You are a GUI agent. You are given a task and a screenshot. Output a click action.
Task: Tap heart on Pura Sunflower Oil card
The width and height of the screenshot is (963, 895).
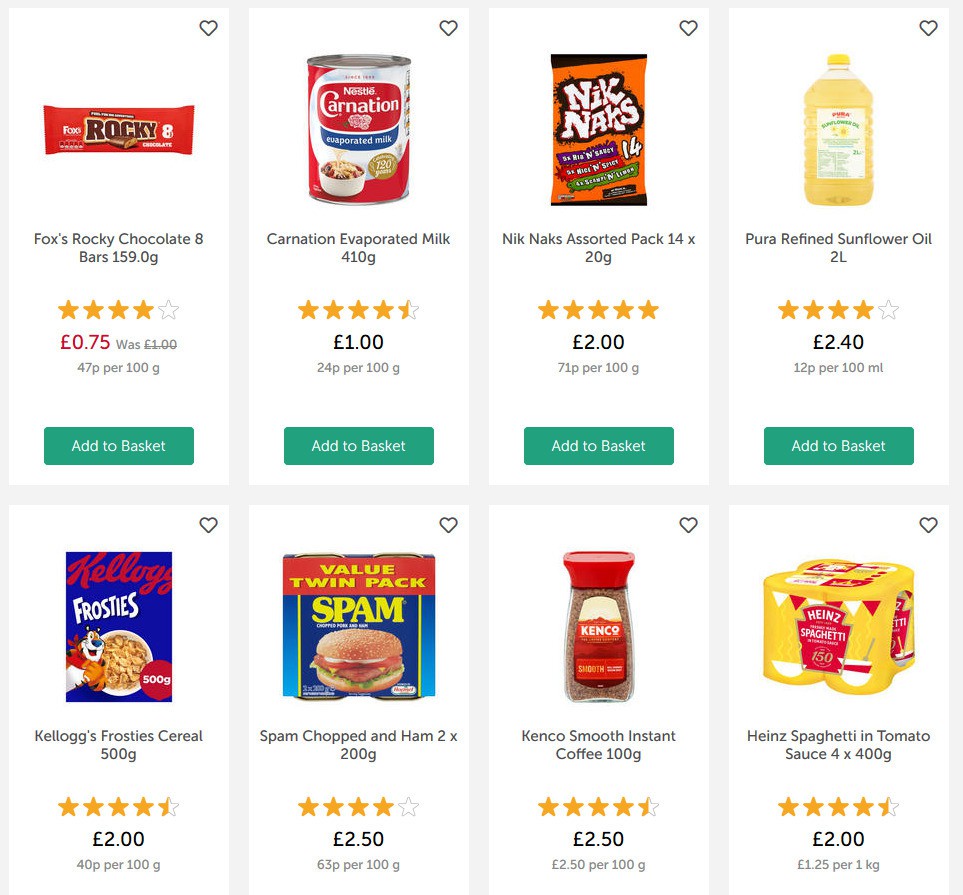pos(928,29)
